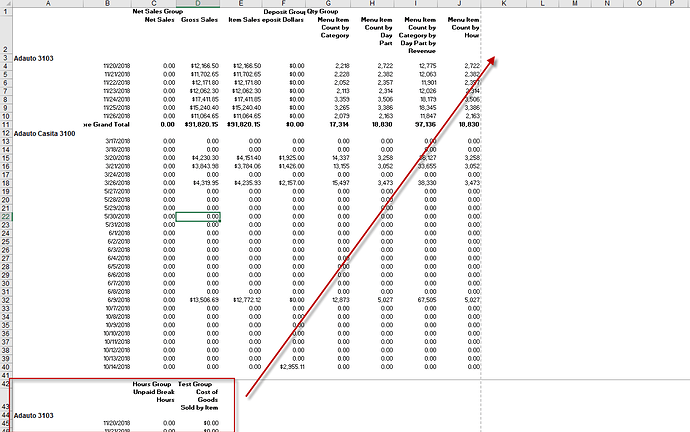
Task: Select column M header
Action: click(575, 4)
